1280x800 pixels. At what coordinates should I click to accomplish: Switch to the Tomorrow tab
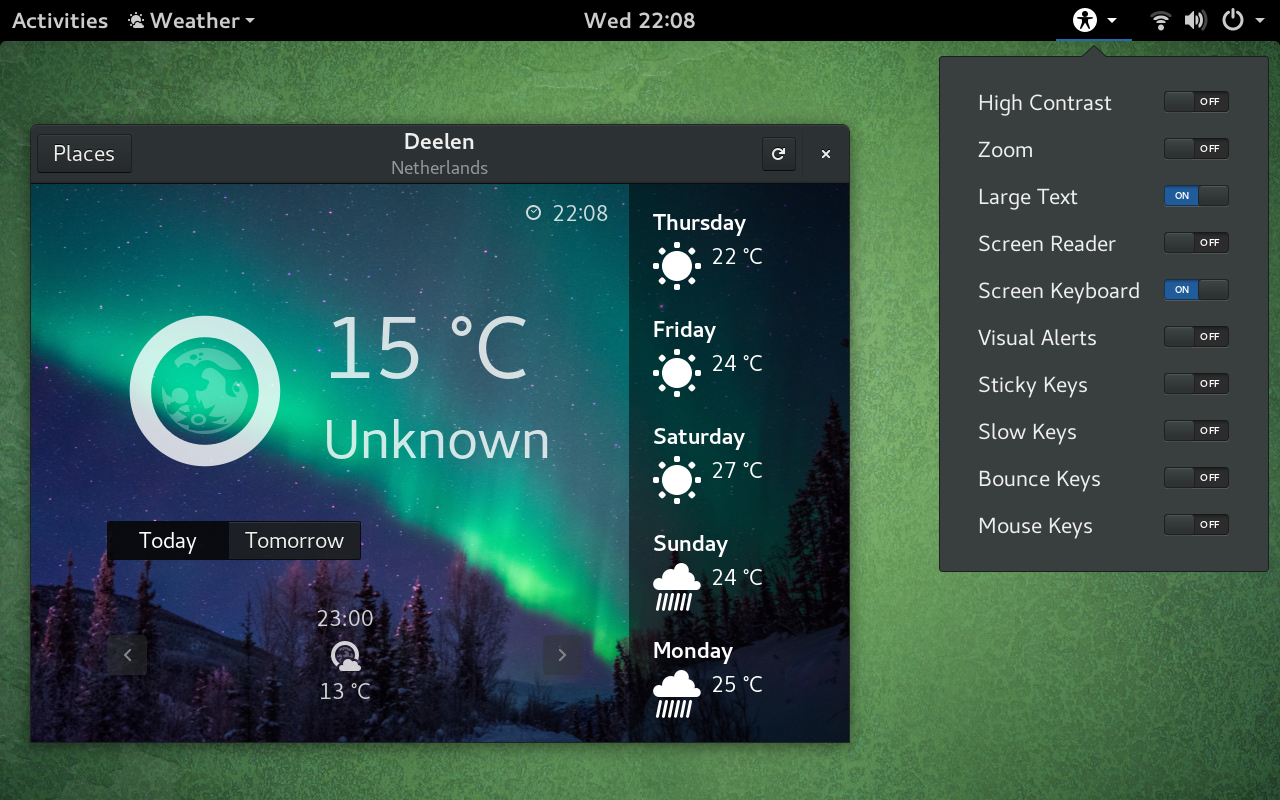pyautogui.click(x=294, y=541)
